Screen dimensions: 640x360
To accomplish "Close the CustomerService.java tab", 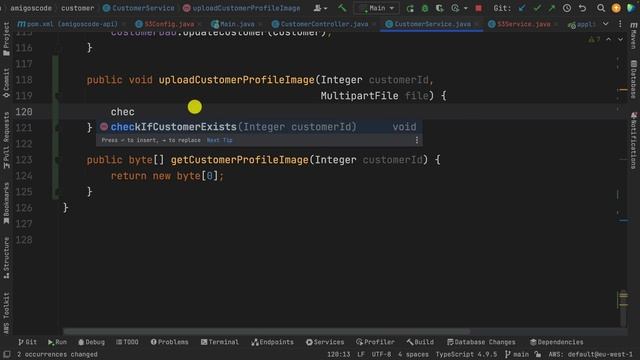I will [x=477, y=24].
